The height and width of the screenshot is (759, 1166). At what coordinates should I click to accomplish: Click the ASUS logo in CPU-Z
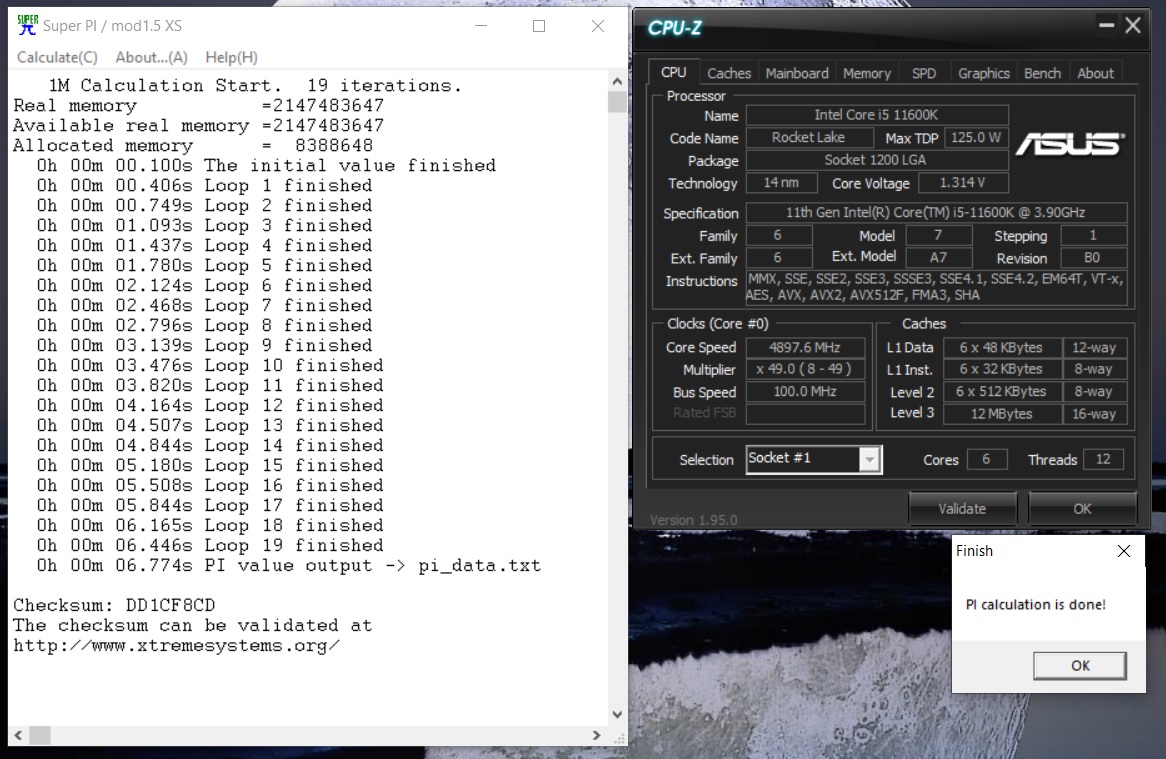point(1071,143)
